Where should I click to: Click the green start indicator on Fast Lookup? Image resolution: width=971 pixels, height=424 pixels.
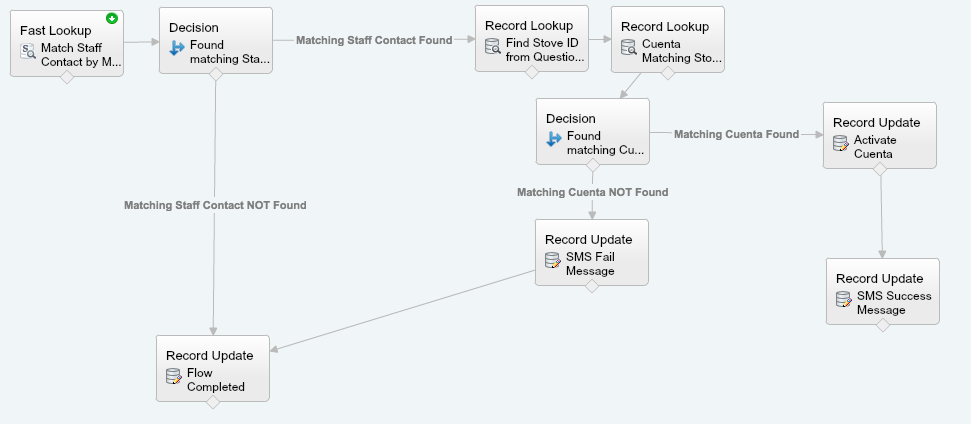(112, 17)
